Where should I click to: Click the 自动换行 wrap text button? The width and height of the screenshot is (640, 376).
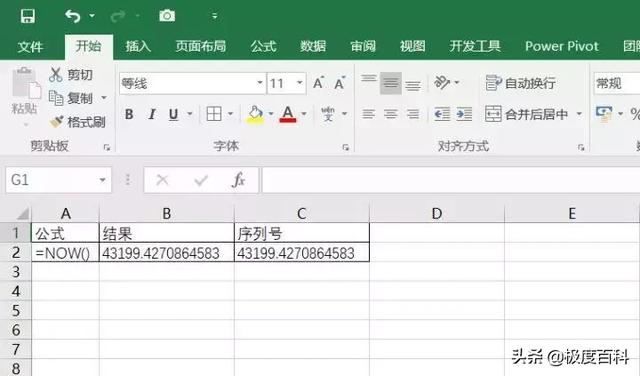(520, 83)
